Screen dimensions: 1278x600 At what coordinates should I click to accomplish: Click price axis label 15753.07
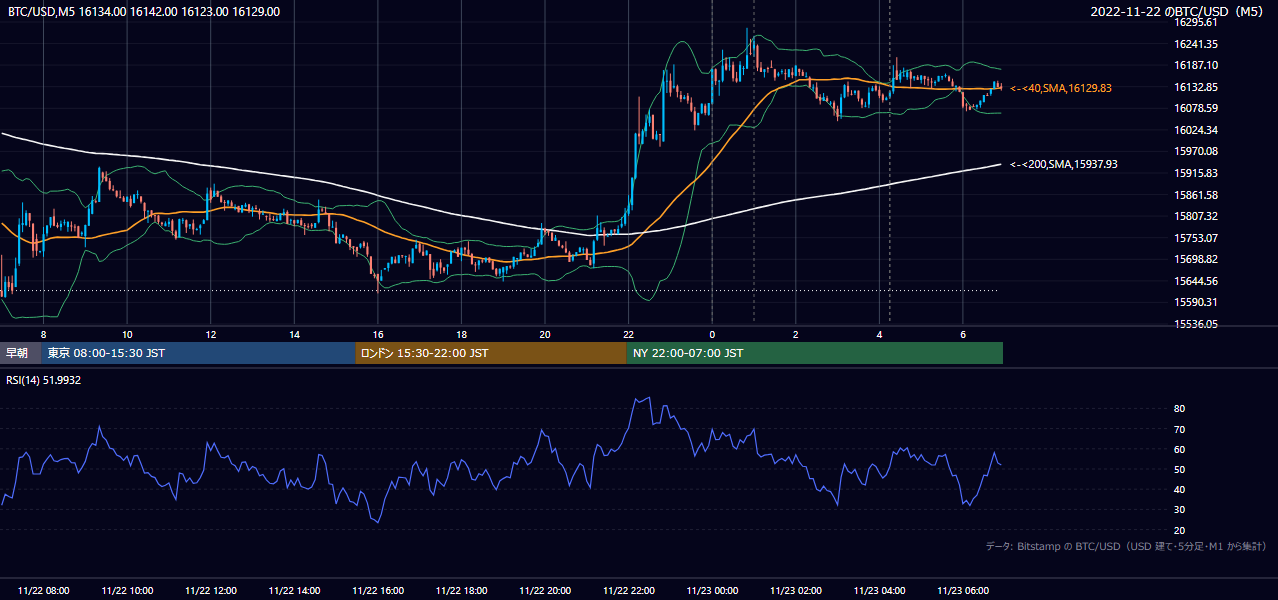(1195, 238)
